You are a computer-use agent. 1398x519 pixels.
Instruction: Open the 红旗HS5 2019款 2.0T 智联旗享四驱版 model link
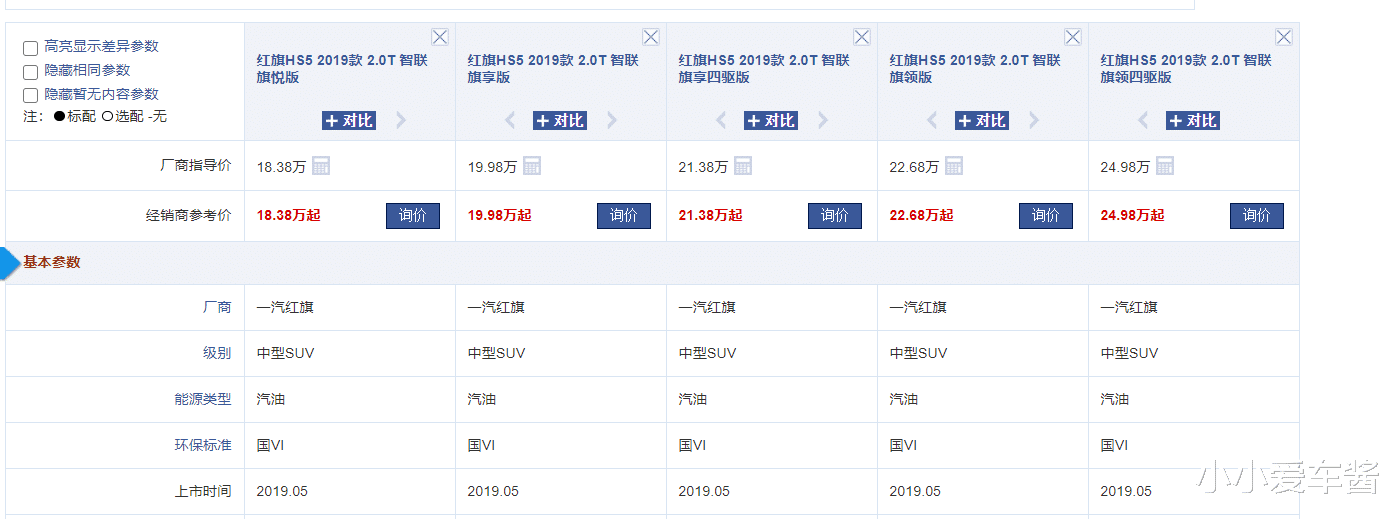pos(764,68)
